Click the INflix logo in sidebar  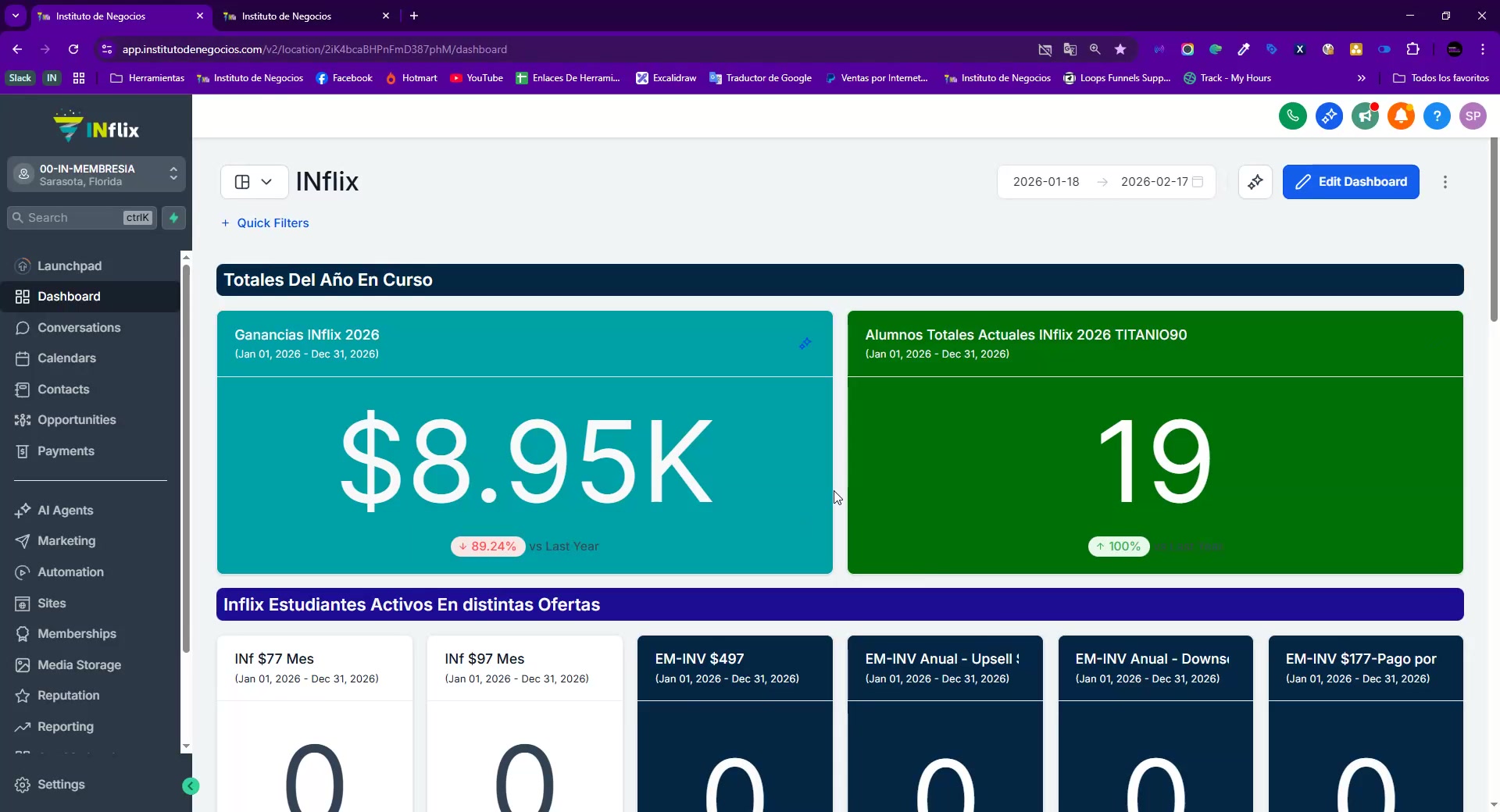[x=96, y=126]
